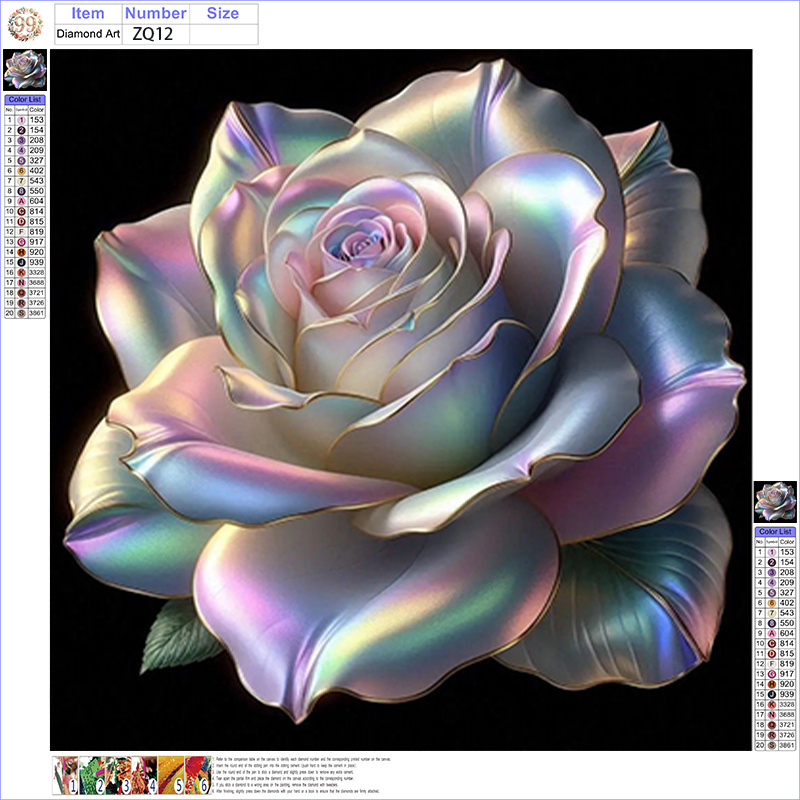Click the main holographic rose image
Image resolution: width=800 pixels, height=800 pixels.
[x=401, y=399]
